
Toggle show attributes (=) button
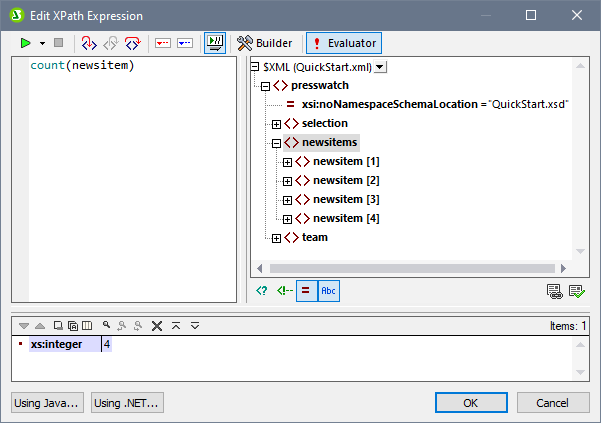coord(306,291)
